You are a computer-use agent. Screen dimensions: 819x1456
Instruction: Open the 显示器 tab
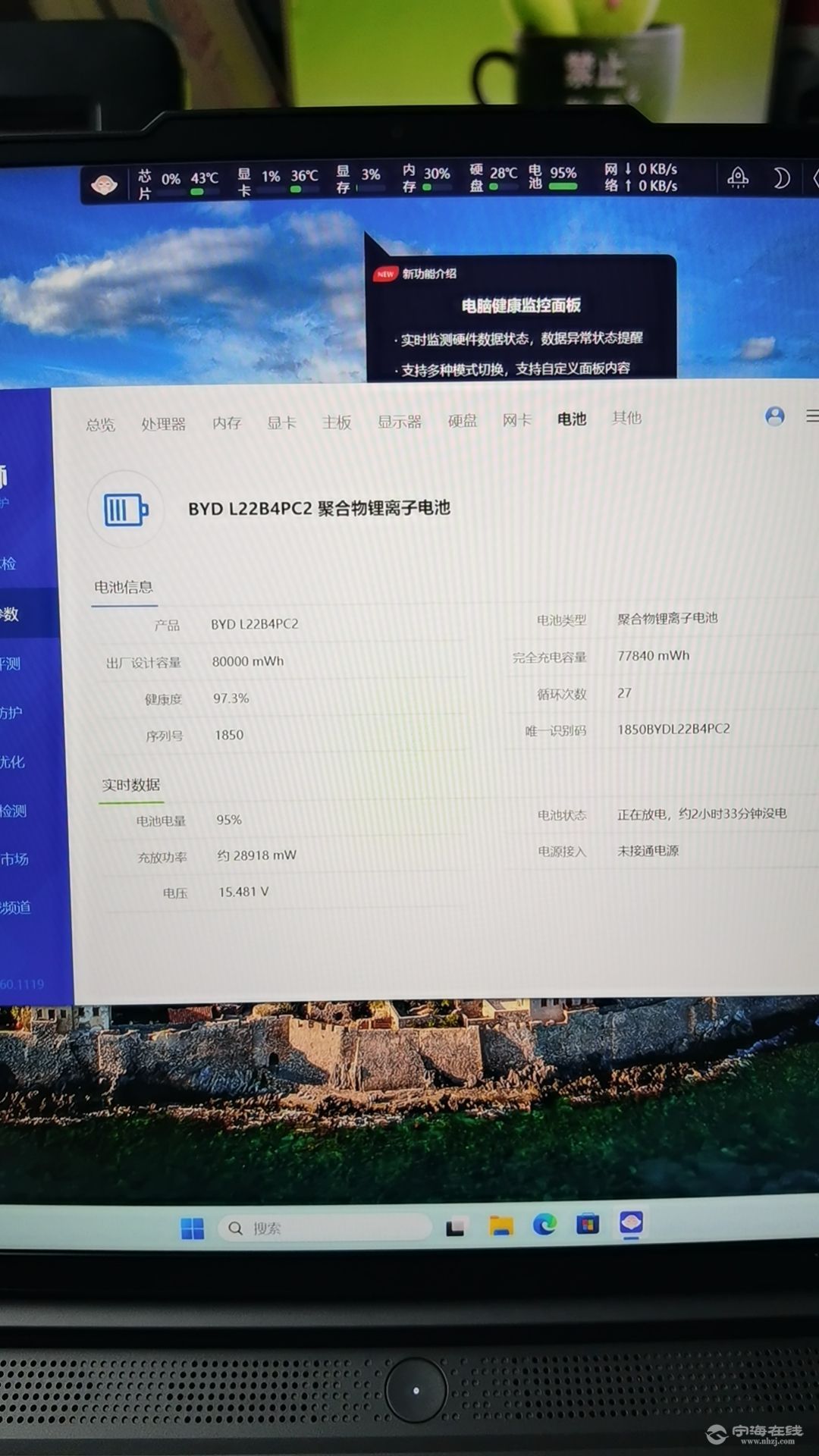pos(399,422)
